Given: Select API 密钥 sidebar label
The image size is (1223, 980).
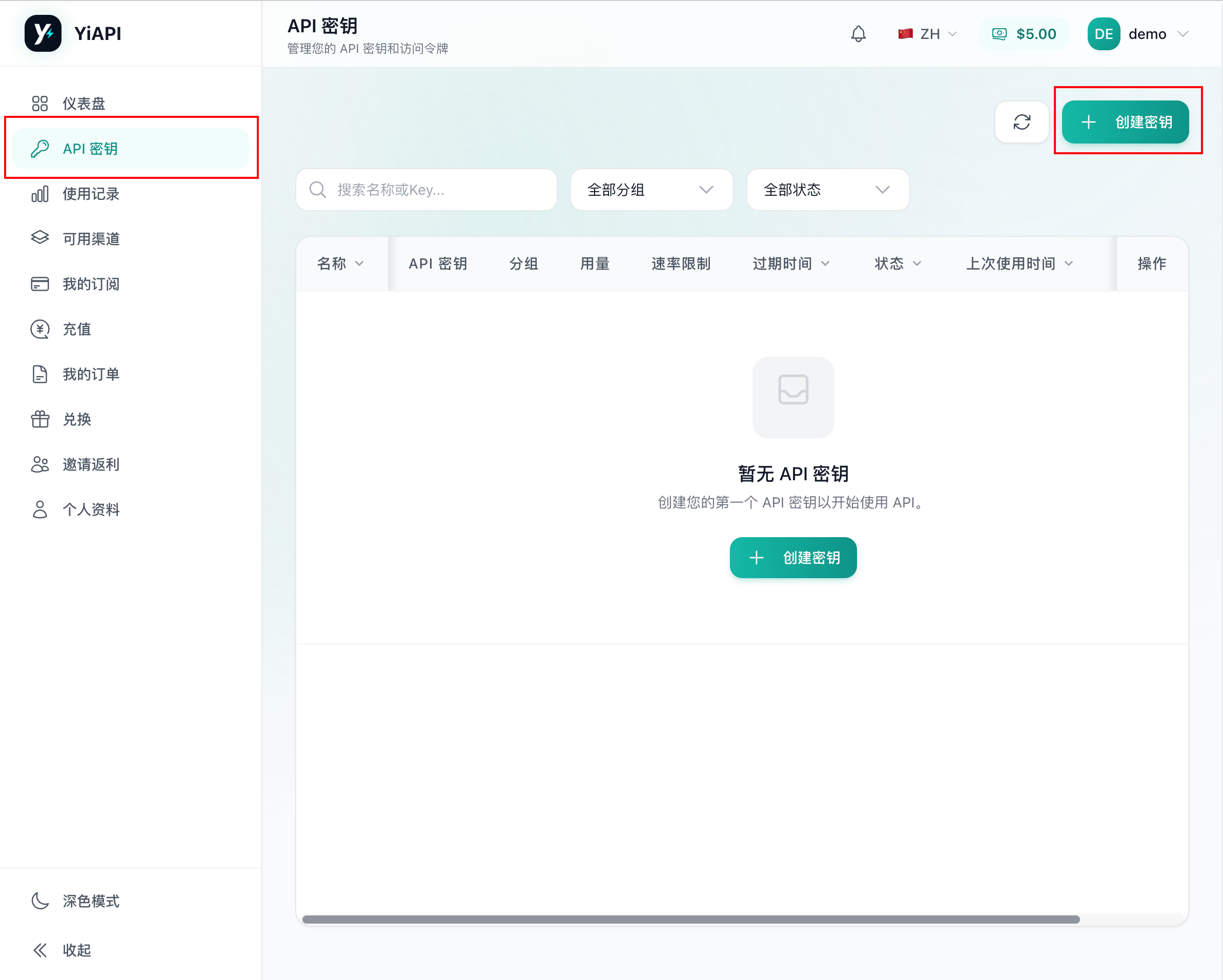Looking at the screenshot, I should click(90, 149).
